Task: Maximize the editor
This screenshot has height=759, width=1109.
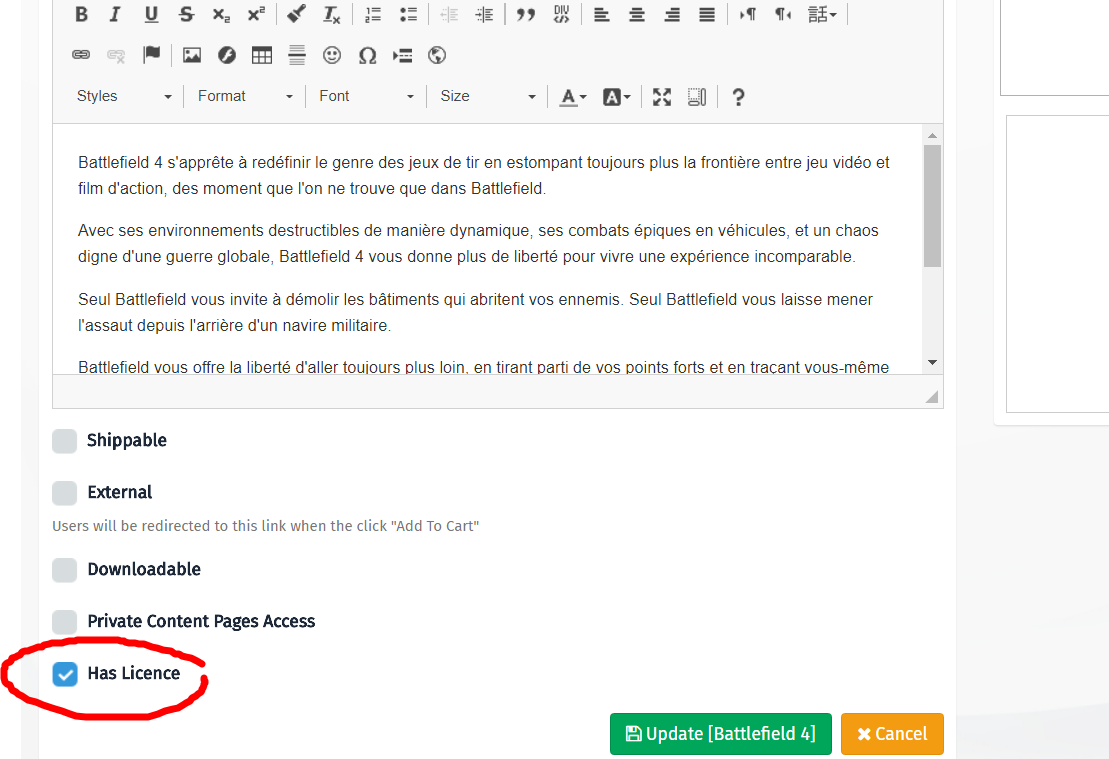Action: (662, 97)
